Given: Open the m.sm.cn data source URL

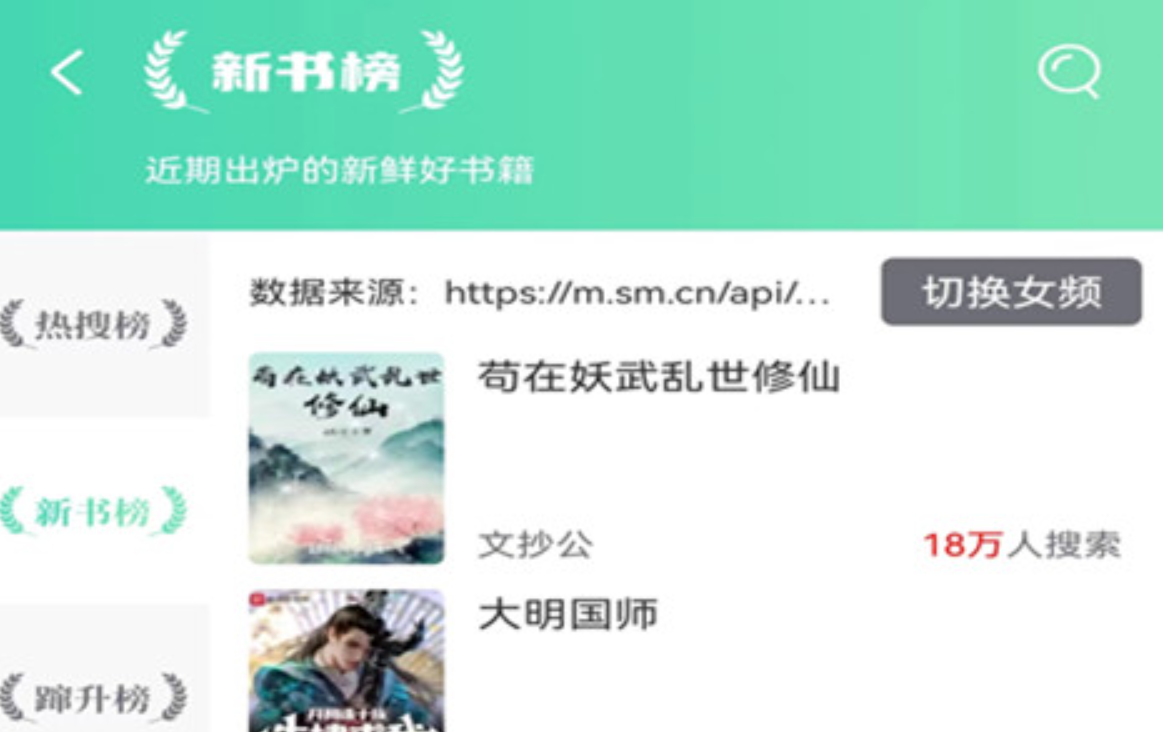Looking at the screenshot, I should coord(636,293).
